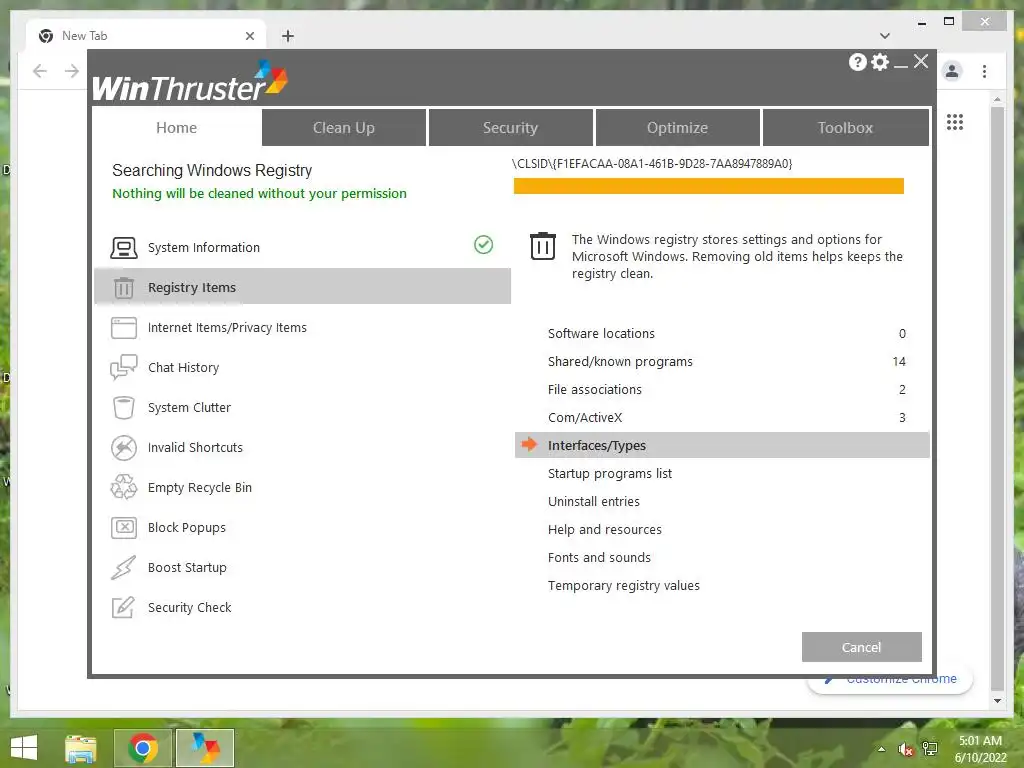Expand Chrome tab search chevron
1024x768 pixels.
885,36
